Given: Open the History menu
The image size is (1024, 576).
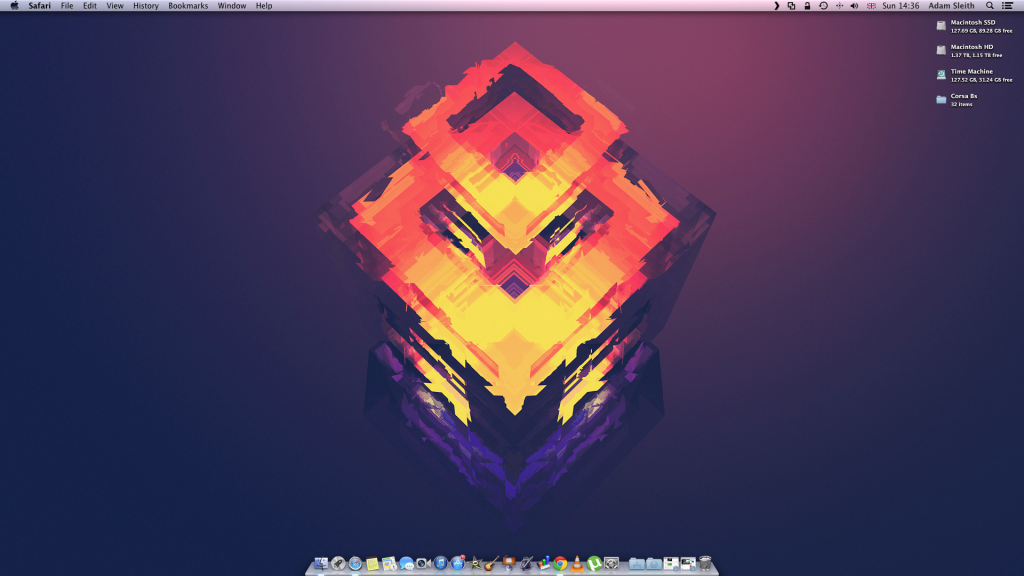Looking at the screenshot, I should (146, 6).
